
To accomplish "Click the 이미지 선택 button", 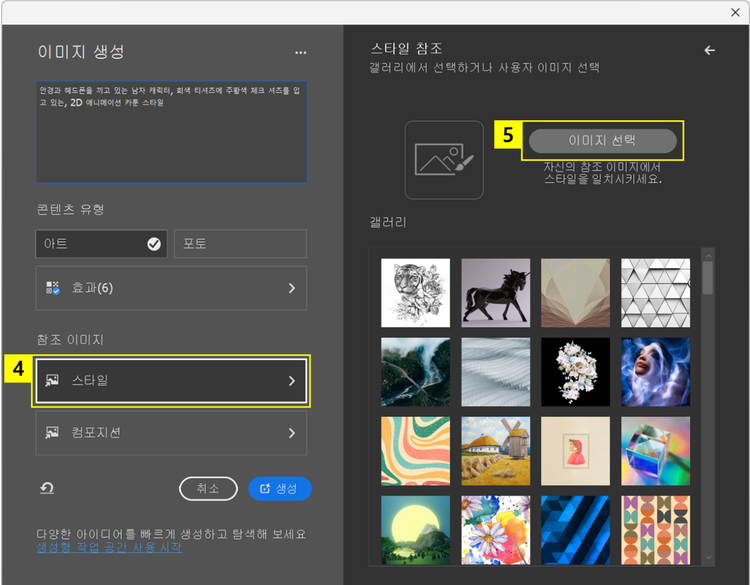I will point(602,141).
